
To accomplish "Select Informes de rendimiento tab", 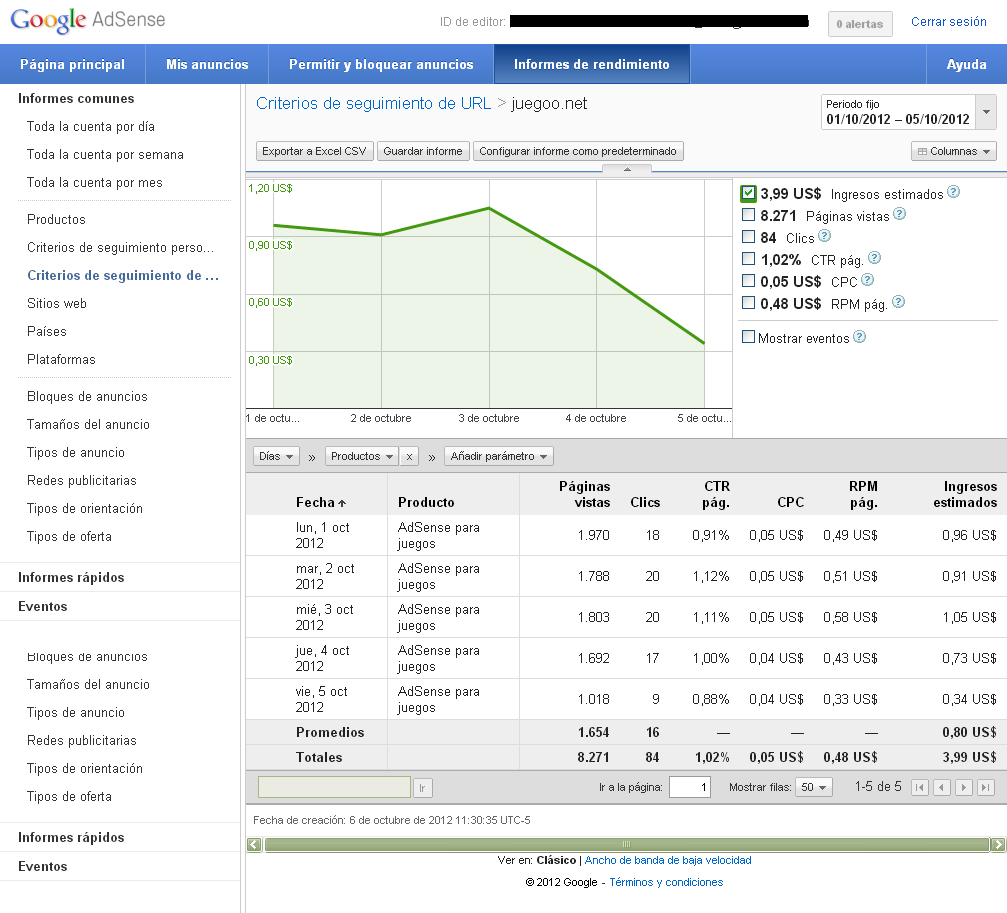I will click(591, 64).
